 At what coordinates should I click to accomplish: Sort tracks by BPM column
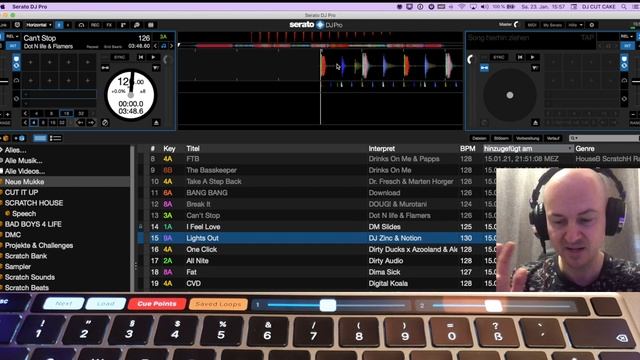468,149
